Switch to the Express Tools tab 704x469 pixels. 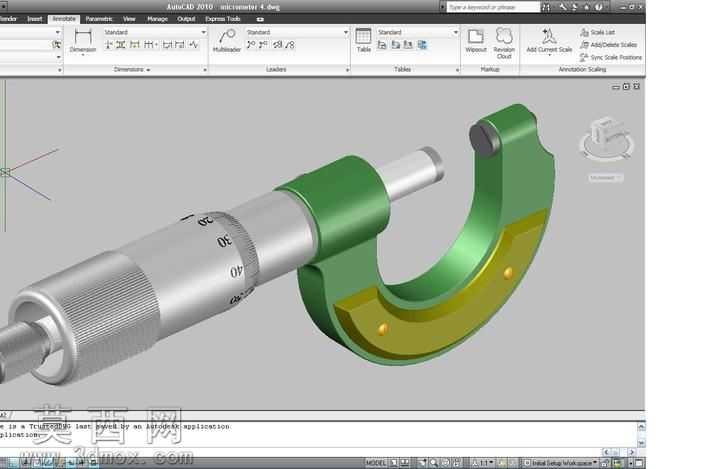(x=223, y=19)
